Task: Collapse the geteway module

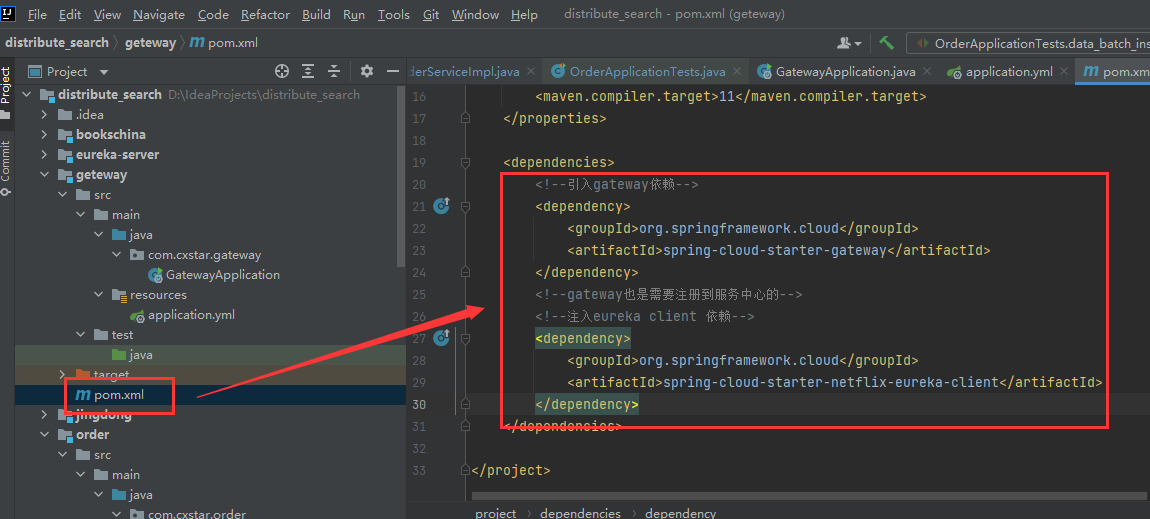Action: 45,175
